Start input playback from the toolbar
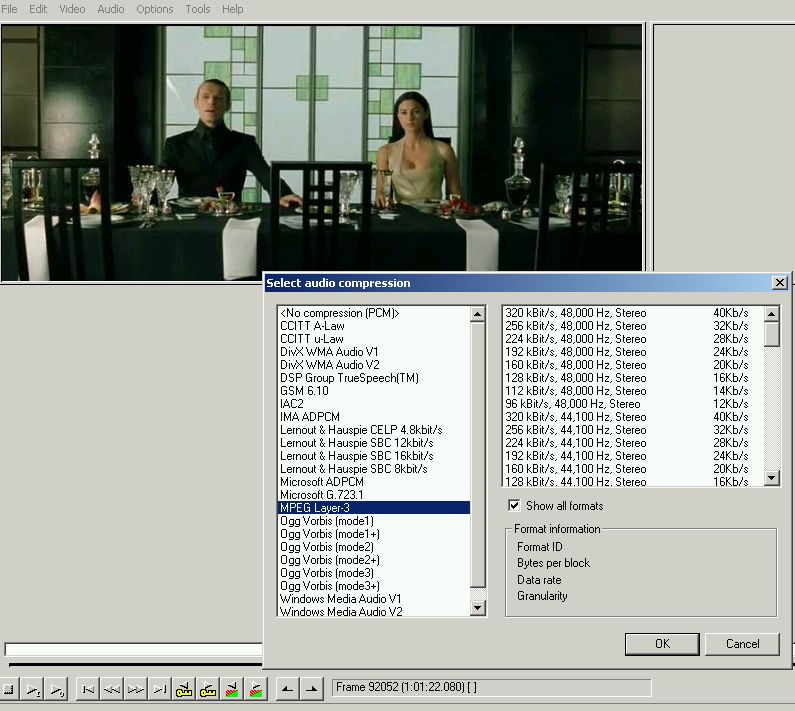 [33, 689]
